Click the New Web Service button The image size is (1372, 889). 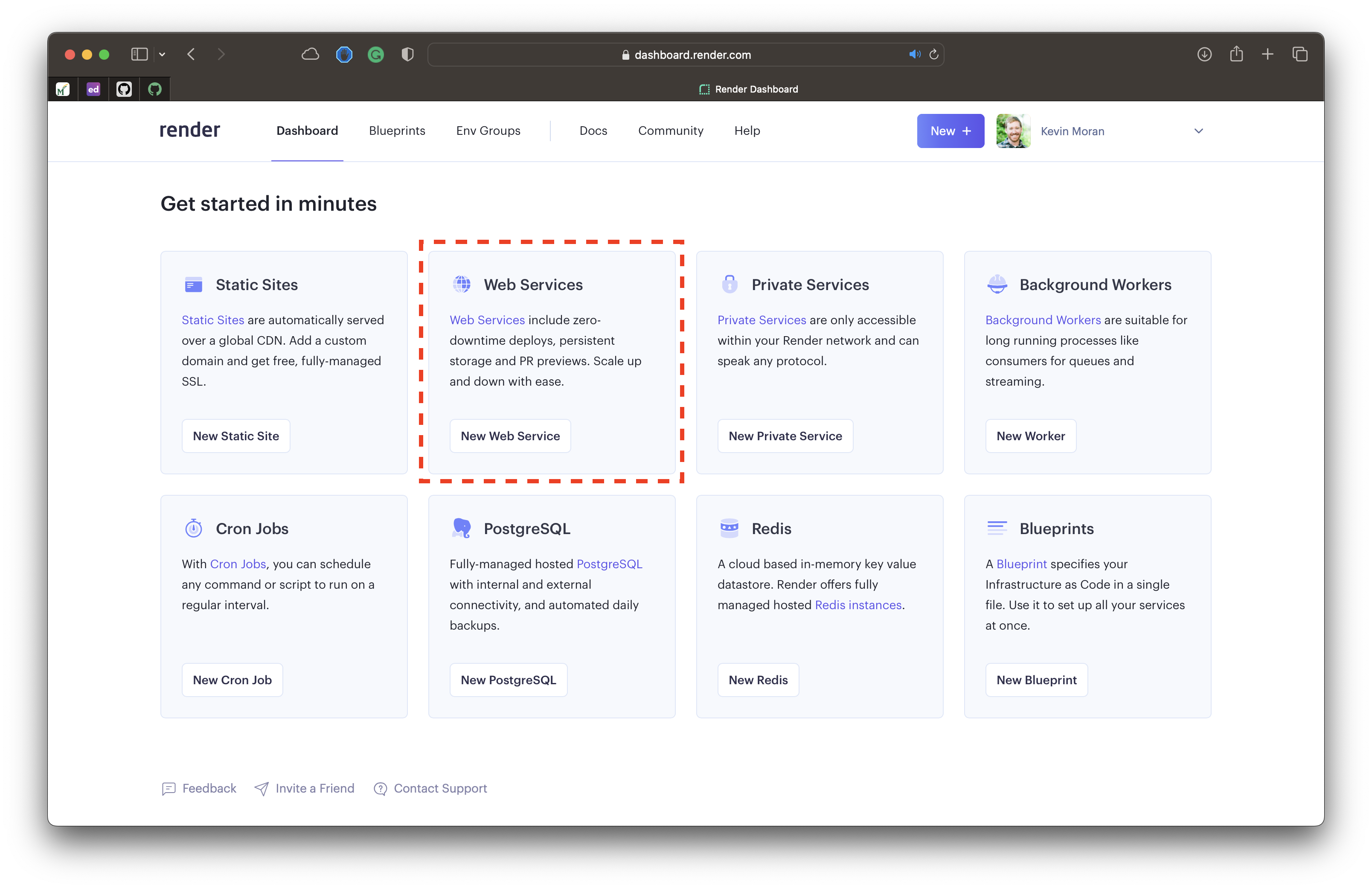coord(510,436)
